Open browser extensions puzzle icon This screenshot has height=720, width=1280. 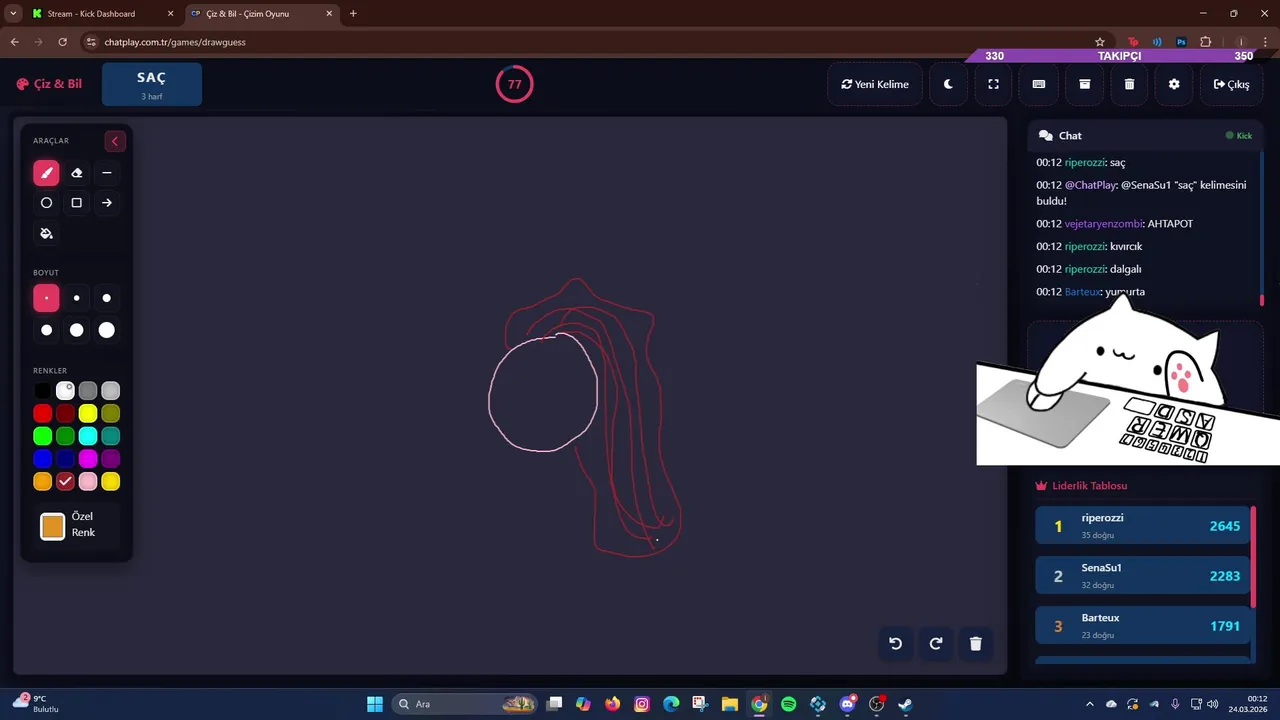1205,42
